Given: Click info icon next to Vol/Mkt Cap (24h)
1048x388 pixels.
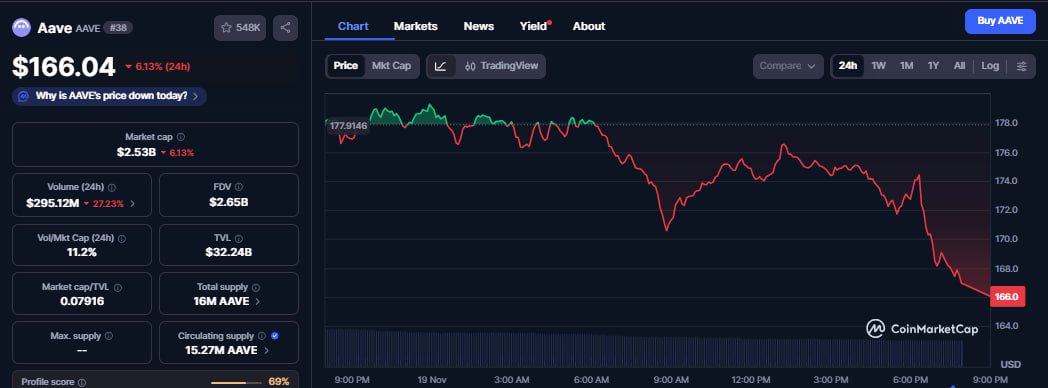Looking at the screenshot, I should [122, 238].
